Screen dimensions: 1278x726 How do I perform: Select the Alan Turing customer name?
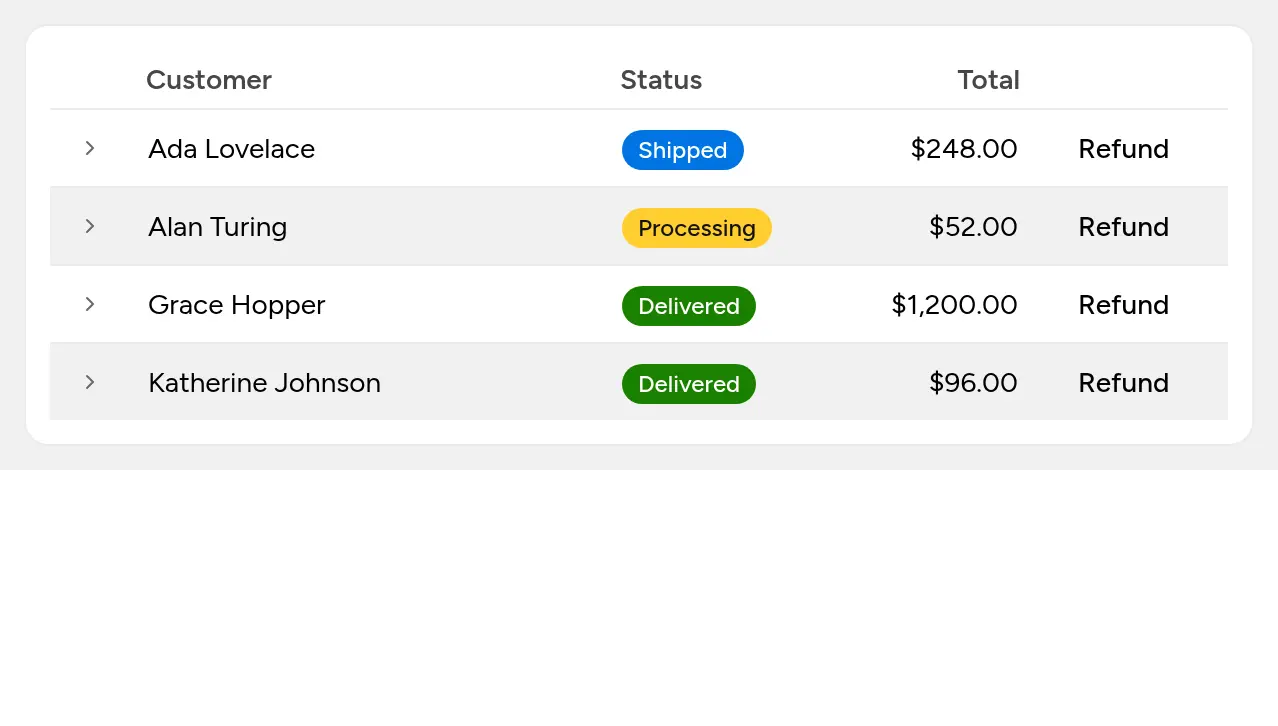click(x=217, y=227)
